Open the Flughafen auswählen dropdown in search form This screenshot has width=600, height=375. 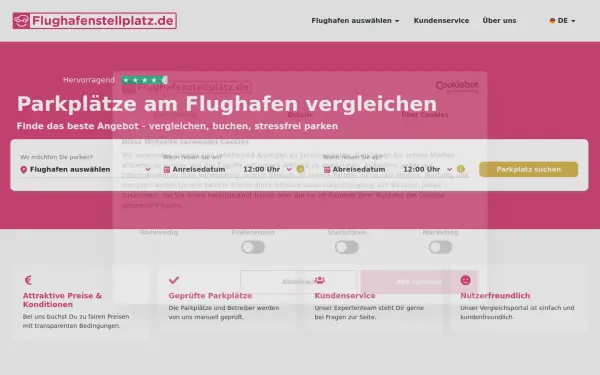86,170
